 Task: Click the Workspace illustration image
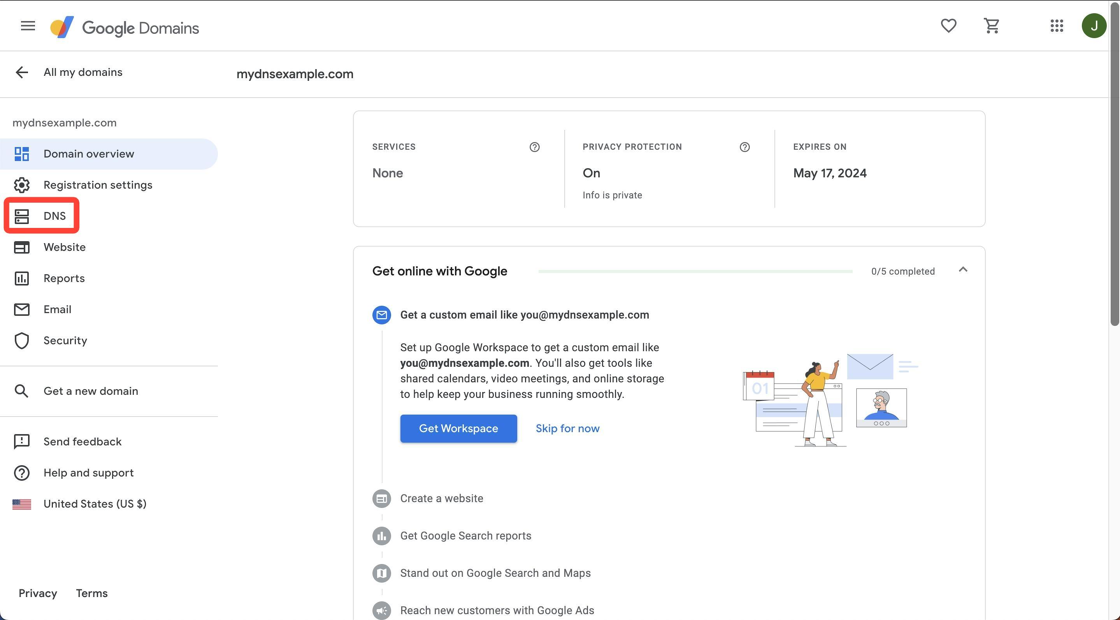coord(831,400)
